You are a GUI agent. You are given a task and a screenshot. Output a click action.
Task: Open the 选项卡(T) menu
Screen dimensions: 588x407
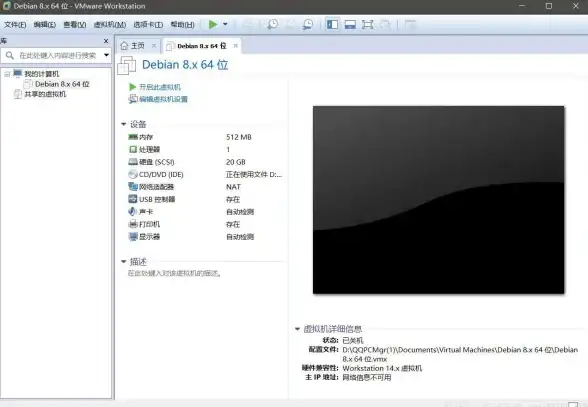tap(148, 25)
